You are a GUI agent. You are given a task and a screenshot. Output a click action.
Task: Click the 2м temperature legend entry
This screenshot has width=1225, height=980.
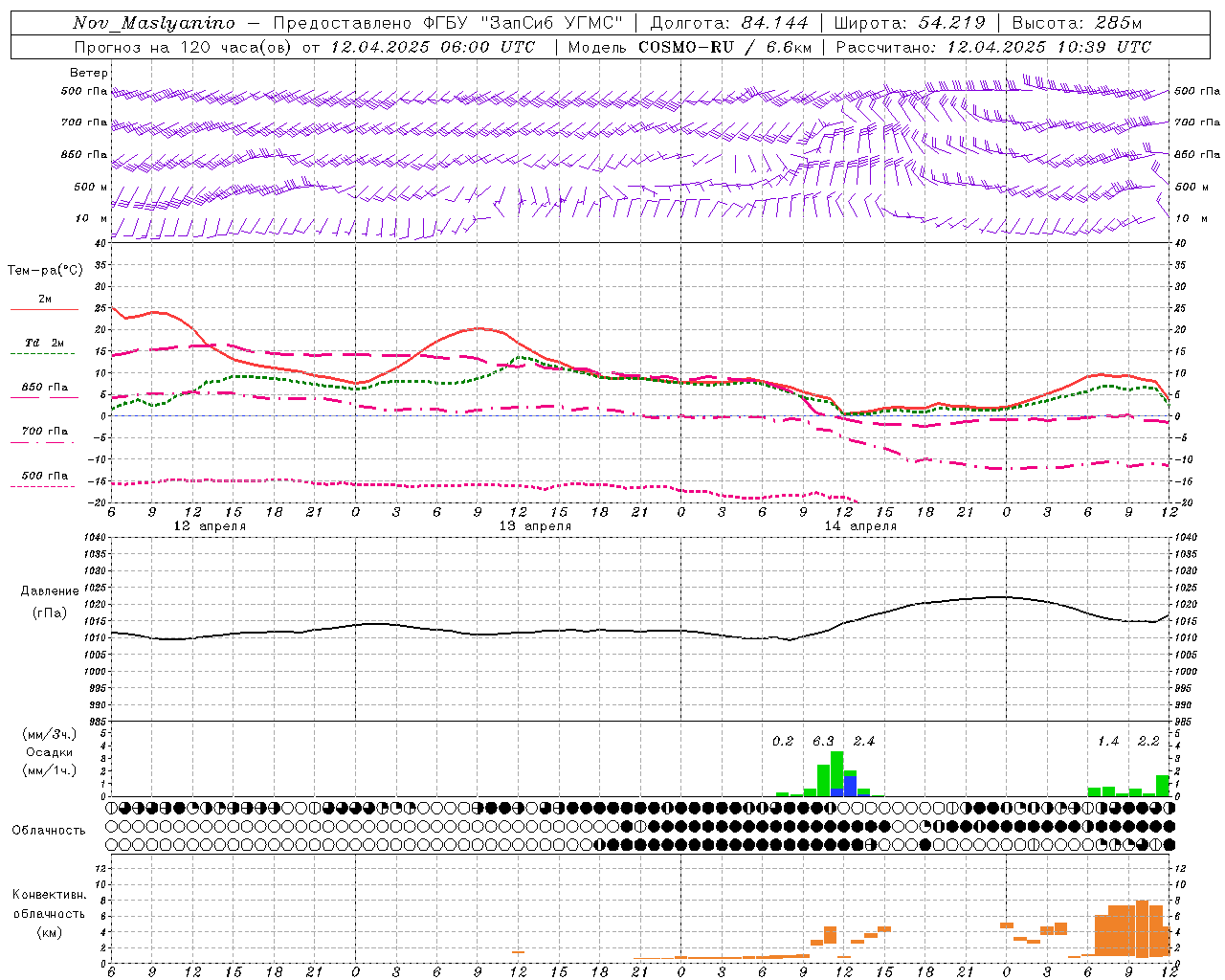pos(45,299)
